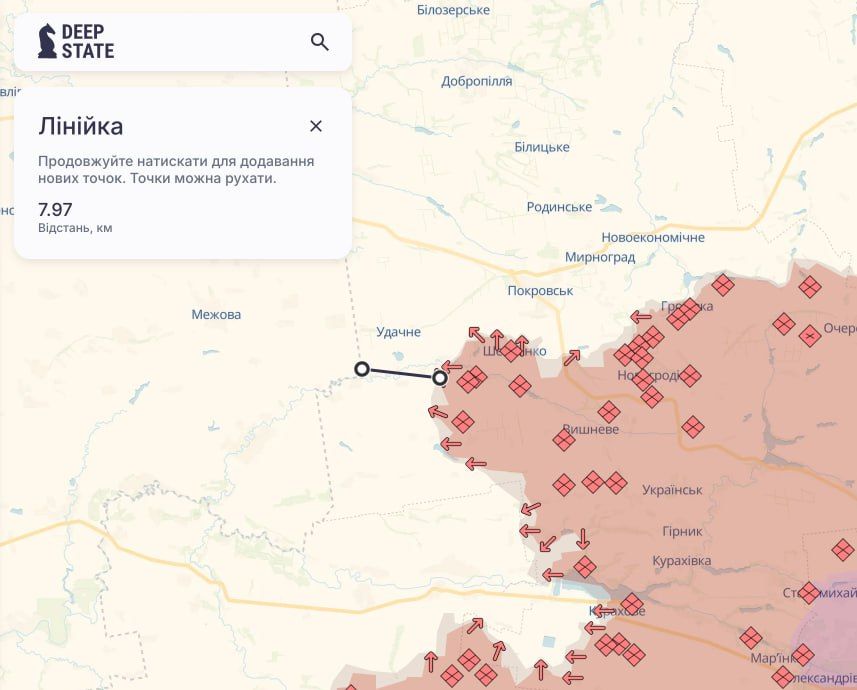Close the Лінійка ruler panel

[316, 126]
